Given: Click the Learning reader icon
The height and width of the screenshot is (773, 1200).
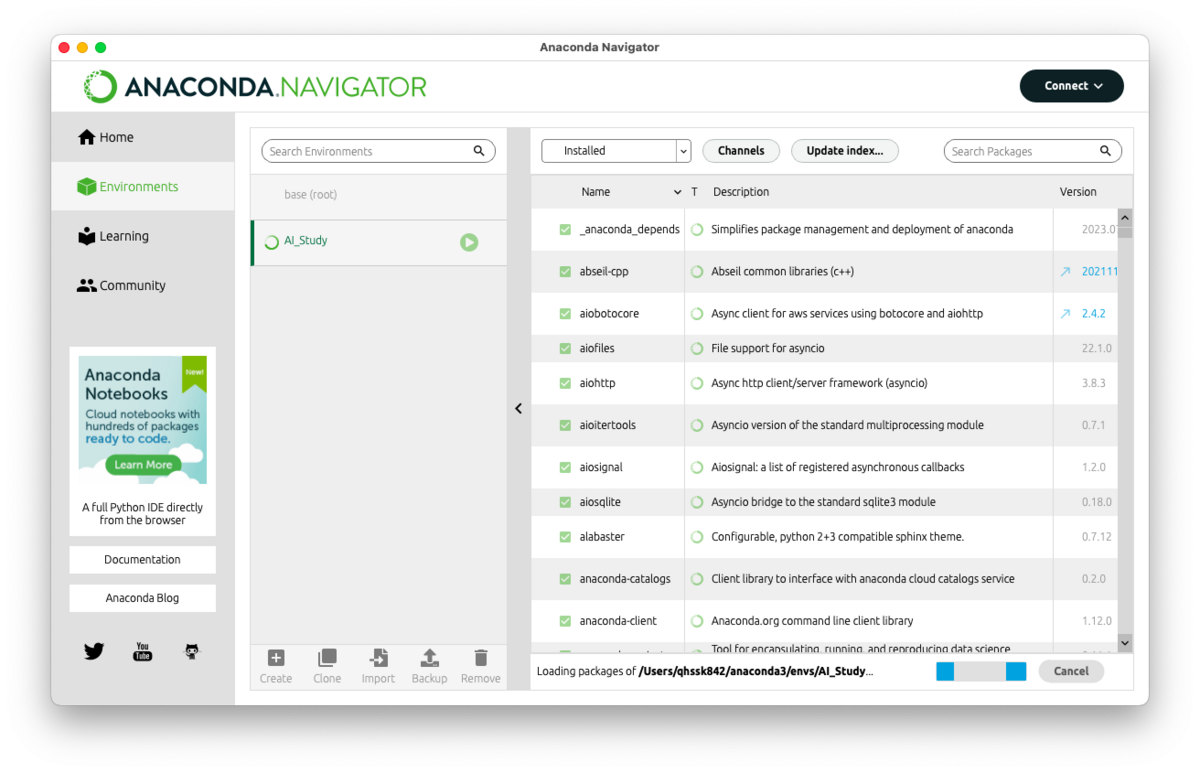Looking at the screenshot, I should point(87,236).
